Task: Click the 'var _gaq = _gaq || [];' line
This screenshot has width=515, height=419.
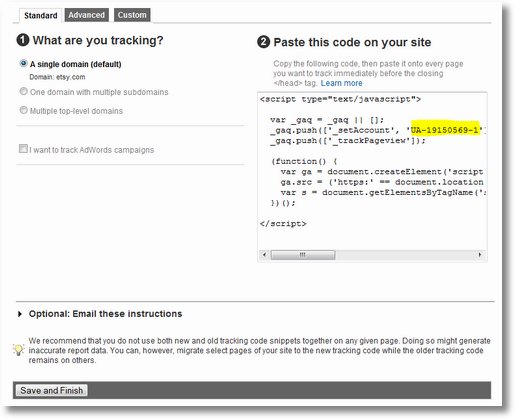Action: pos(327,120)
